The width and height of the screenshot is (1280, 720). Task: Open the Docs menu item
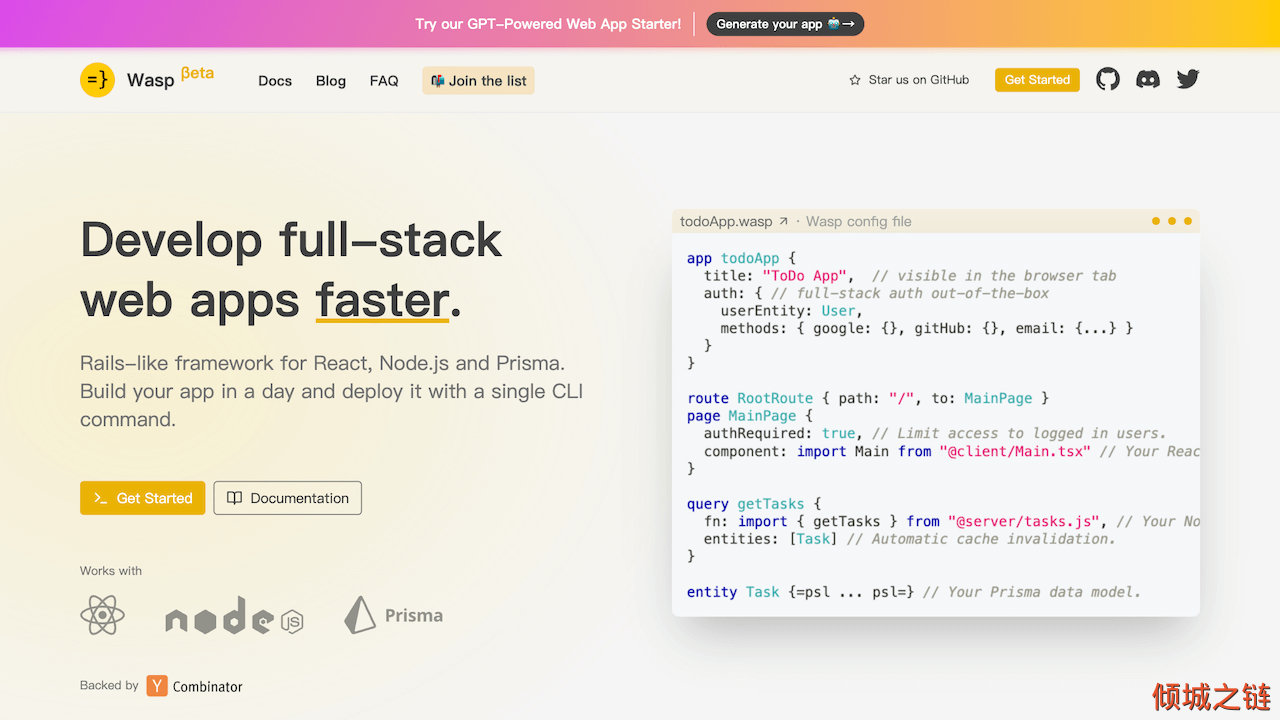pyautogui.click(x=275, y=81)
